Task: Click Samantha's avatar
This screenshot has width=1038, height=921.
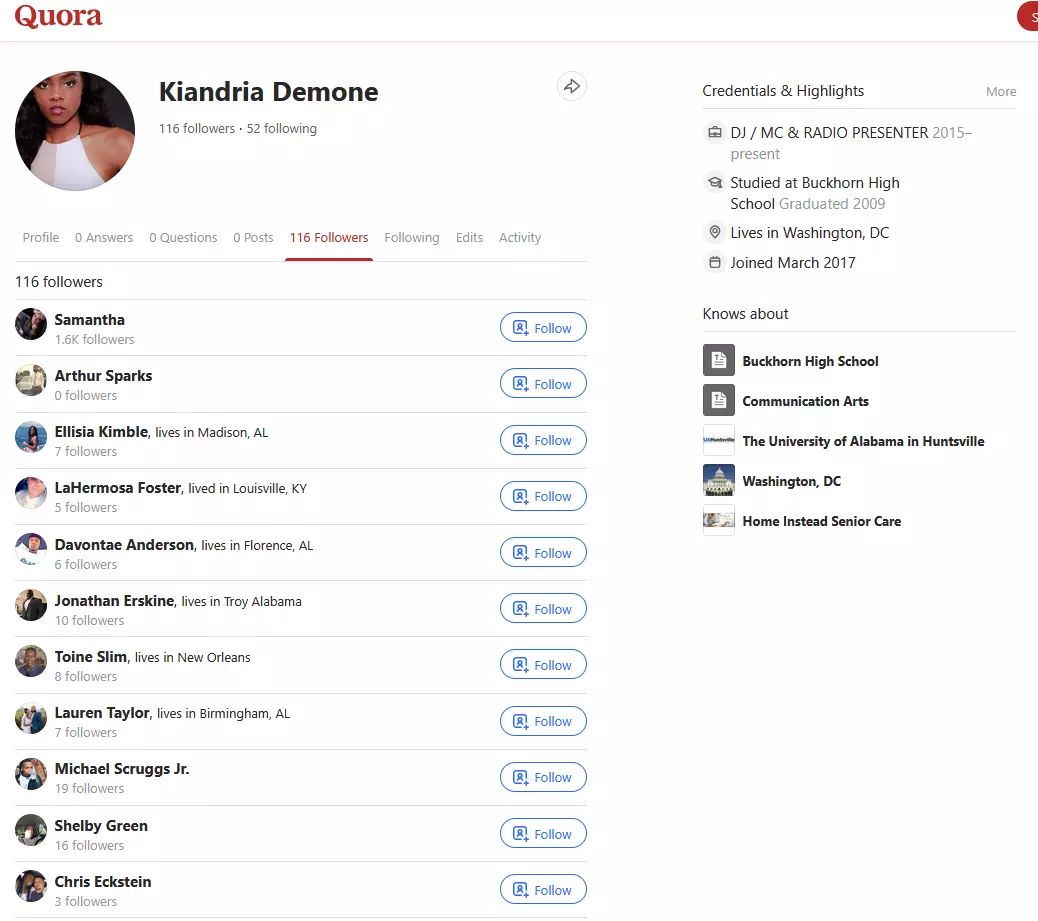Action: (31, 324)
